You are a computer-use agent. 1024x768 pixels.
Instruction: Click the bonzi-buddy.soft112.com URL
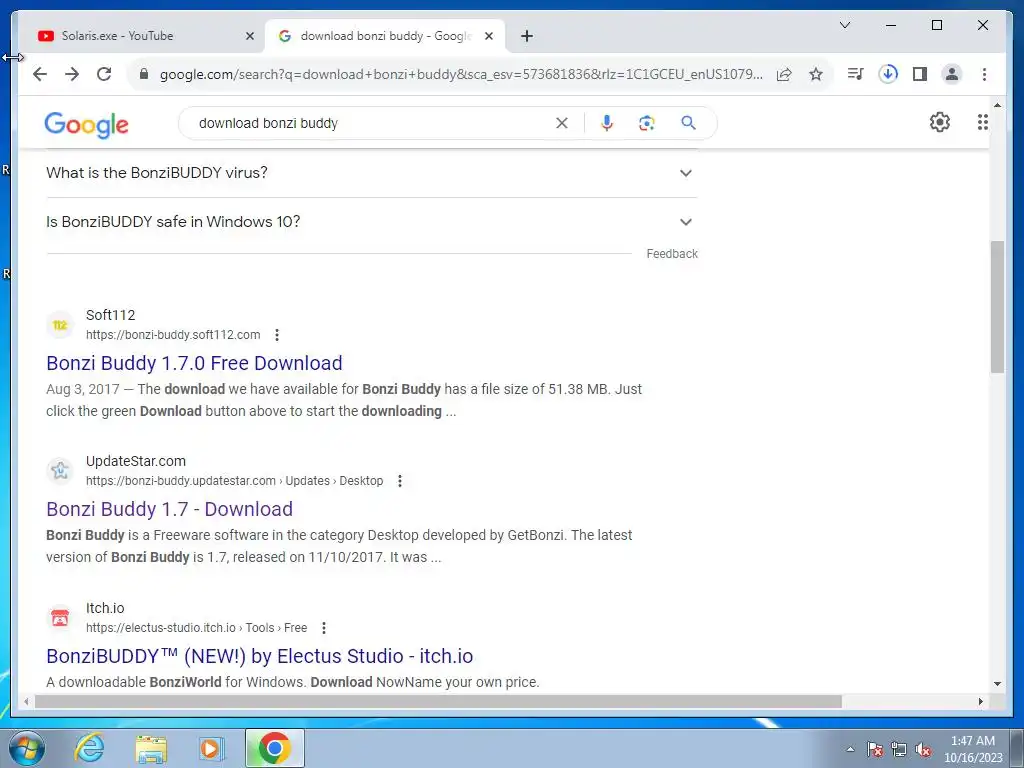tap(173, 335)
